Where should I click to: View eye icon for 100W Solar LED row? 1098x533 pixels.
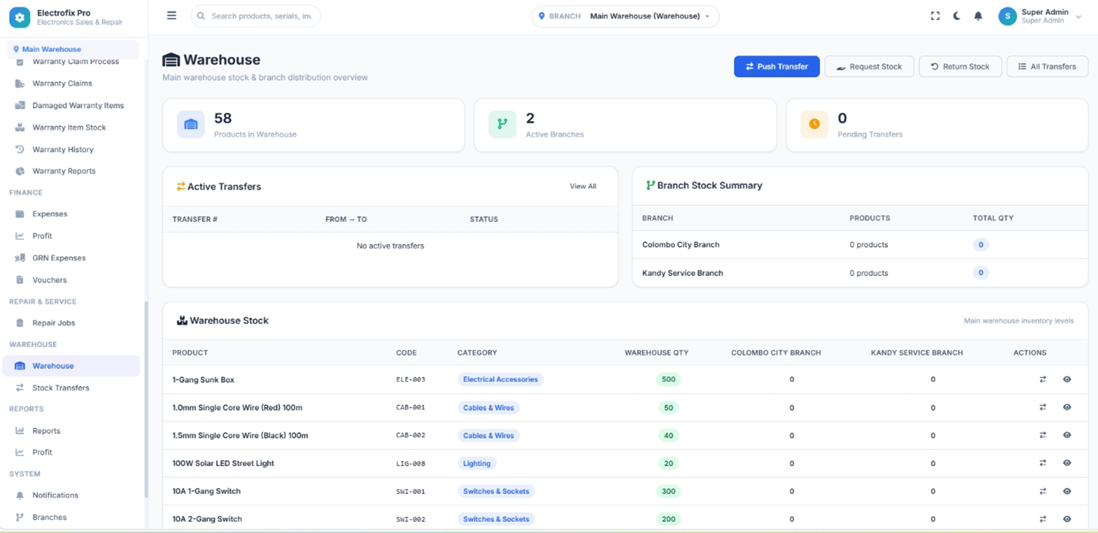1066,463
